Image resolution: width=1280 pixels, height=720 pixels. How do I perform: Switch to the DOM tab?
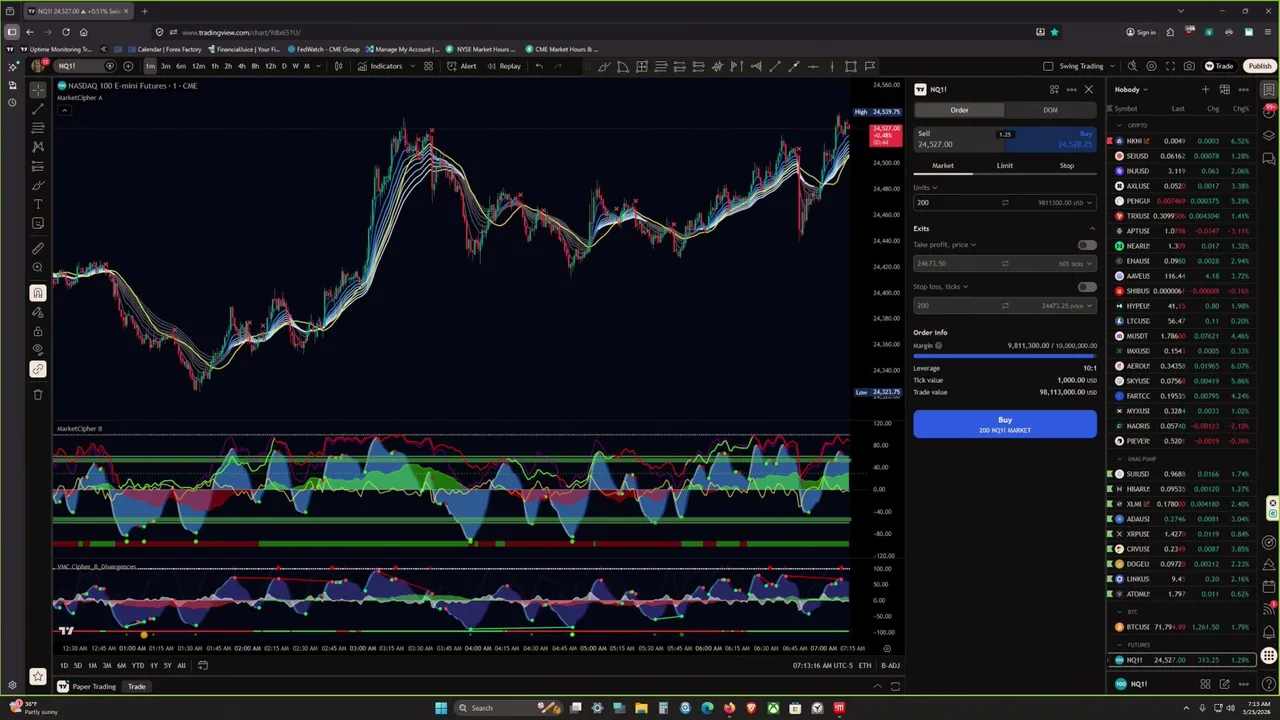(x=1050, y=110)
